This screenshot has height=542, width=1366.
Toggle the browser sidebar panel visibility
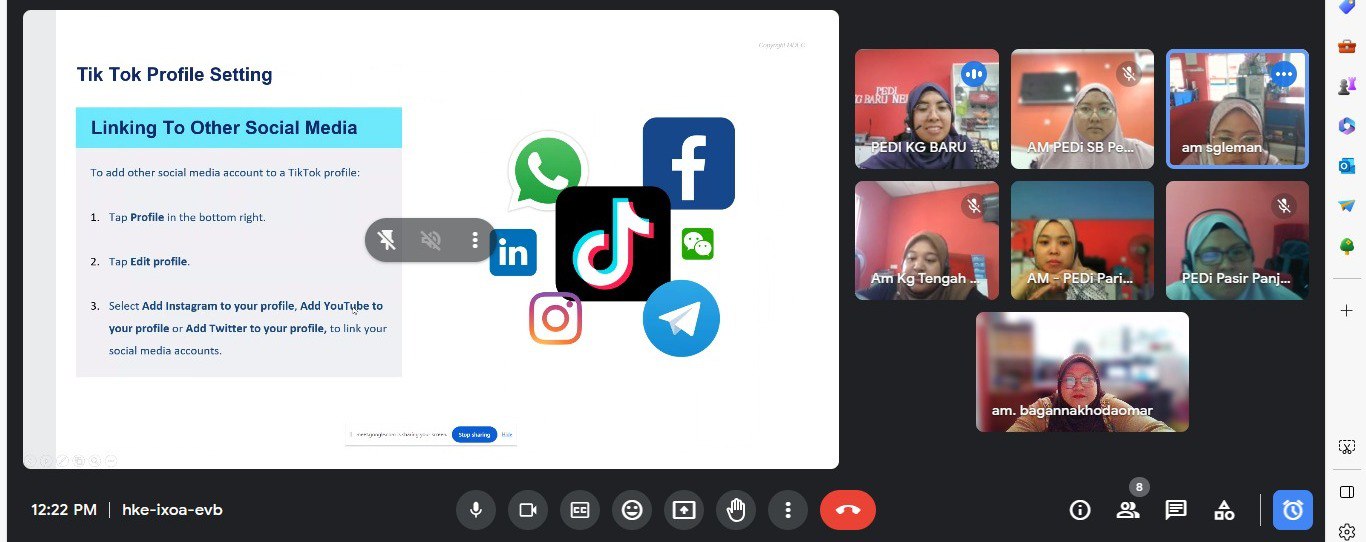click(x=1346, y=491)
